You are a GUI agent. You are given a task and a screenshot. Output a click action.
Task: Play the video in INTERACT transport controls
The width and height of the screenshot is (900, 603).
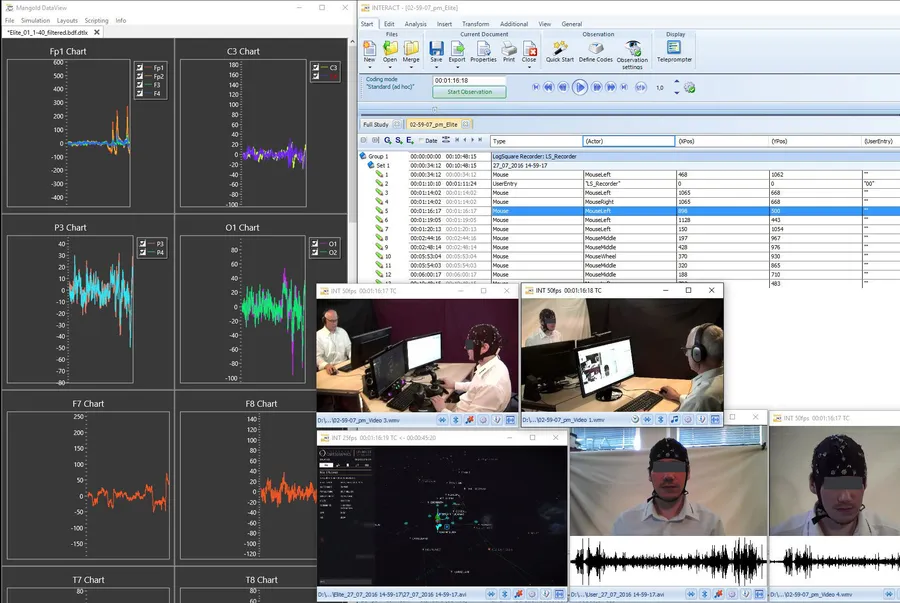click(580, 86)
